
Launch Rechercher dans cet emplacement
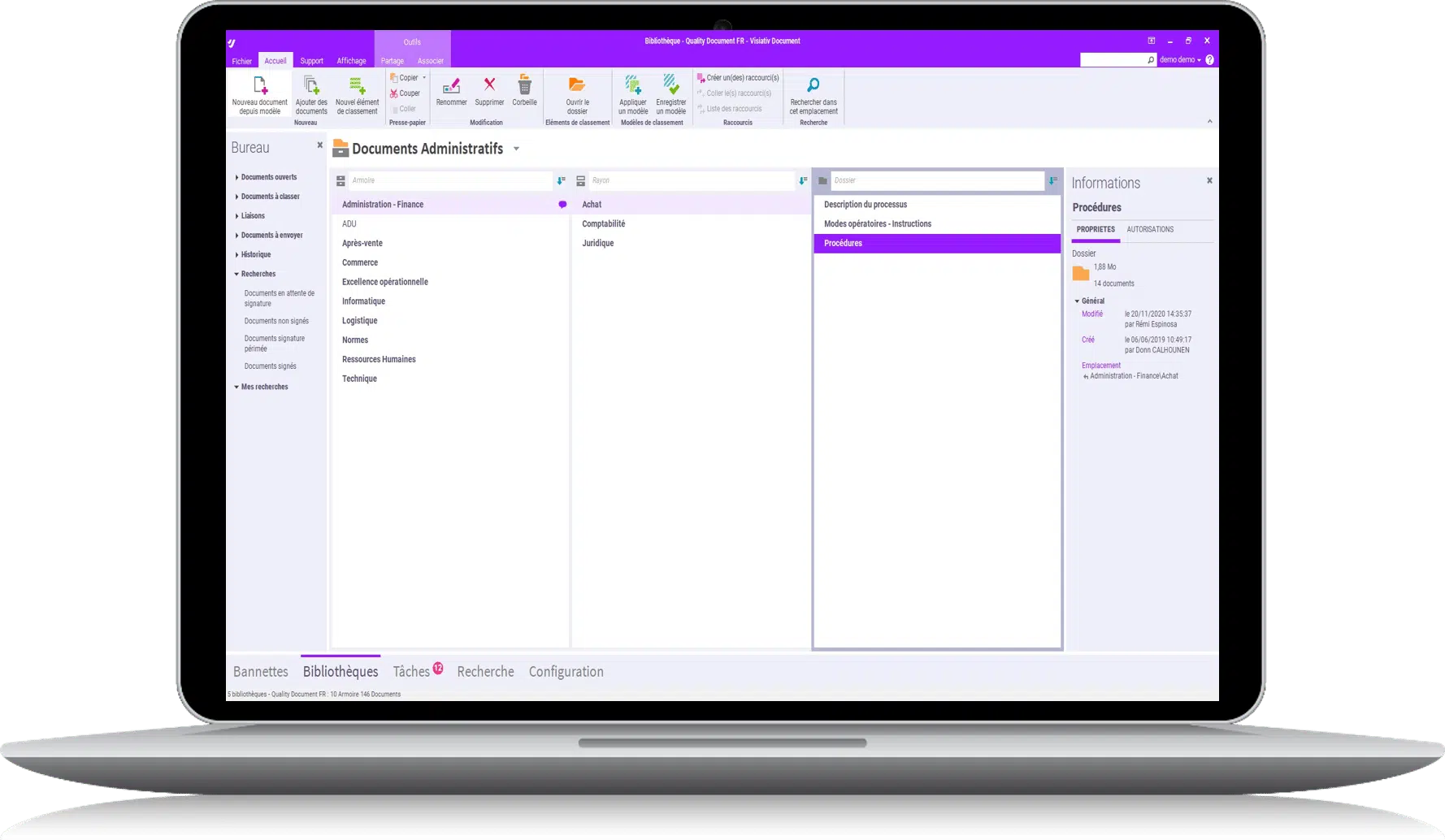[814, 85]
